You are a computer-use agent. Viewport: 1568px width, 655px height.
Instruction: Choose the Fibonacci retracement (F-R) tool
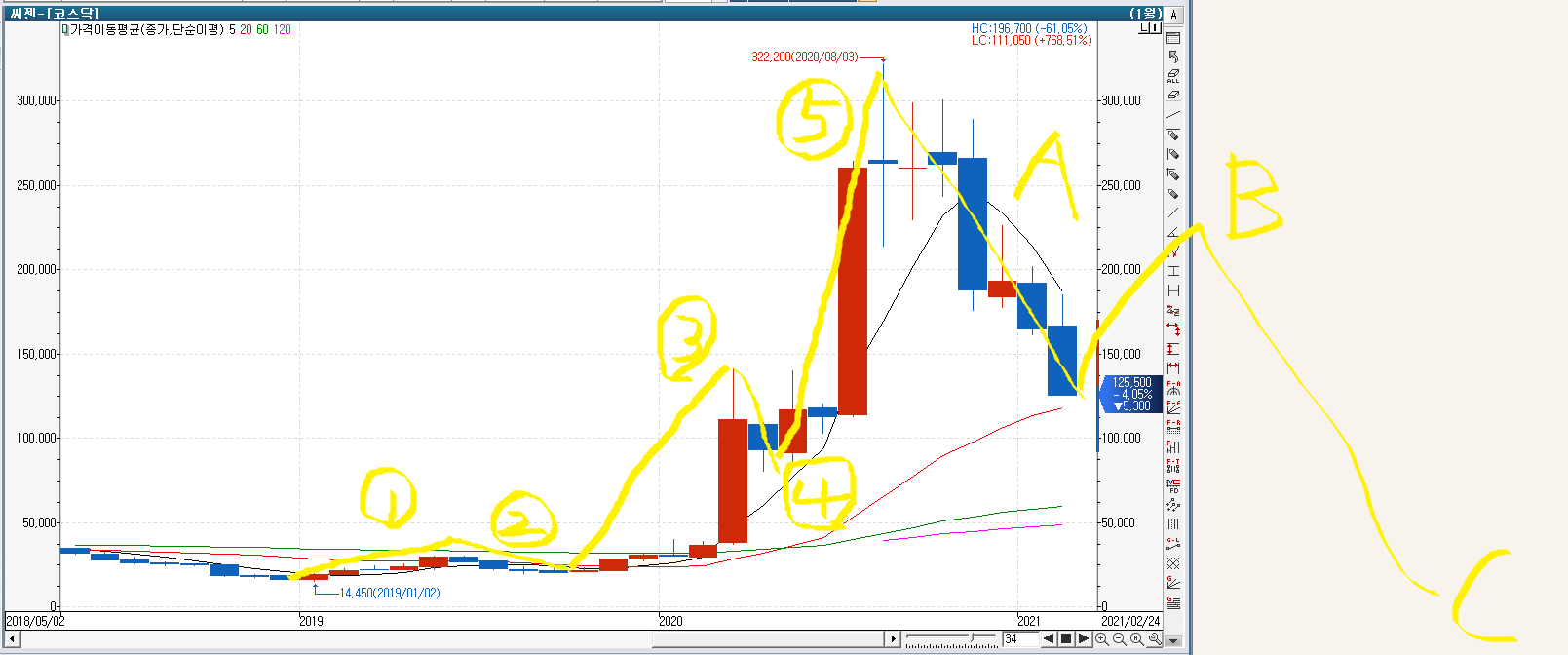1173,427
